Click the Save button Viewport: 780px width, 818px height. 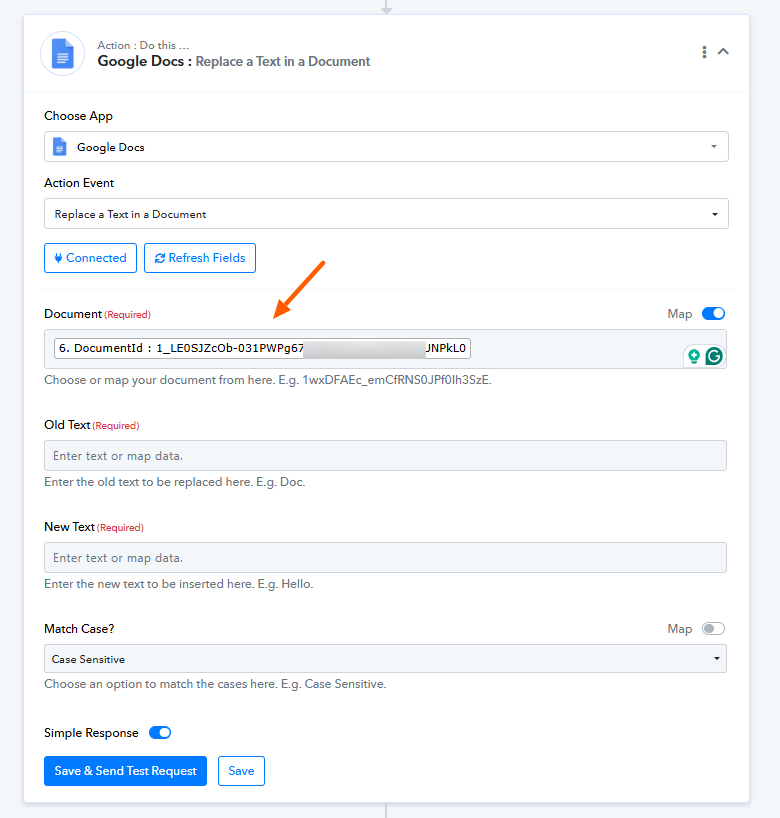tap(241, 771)
